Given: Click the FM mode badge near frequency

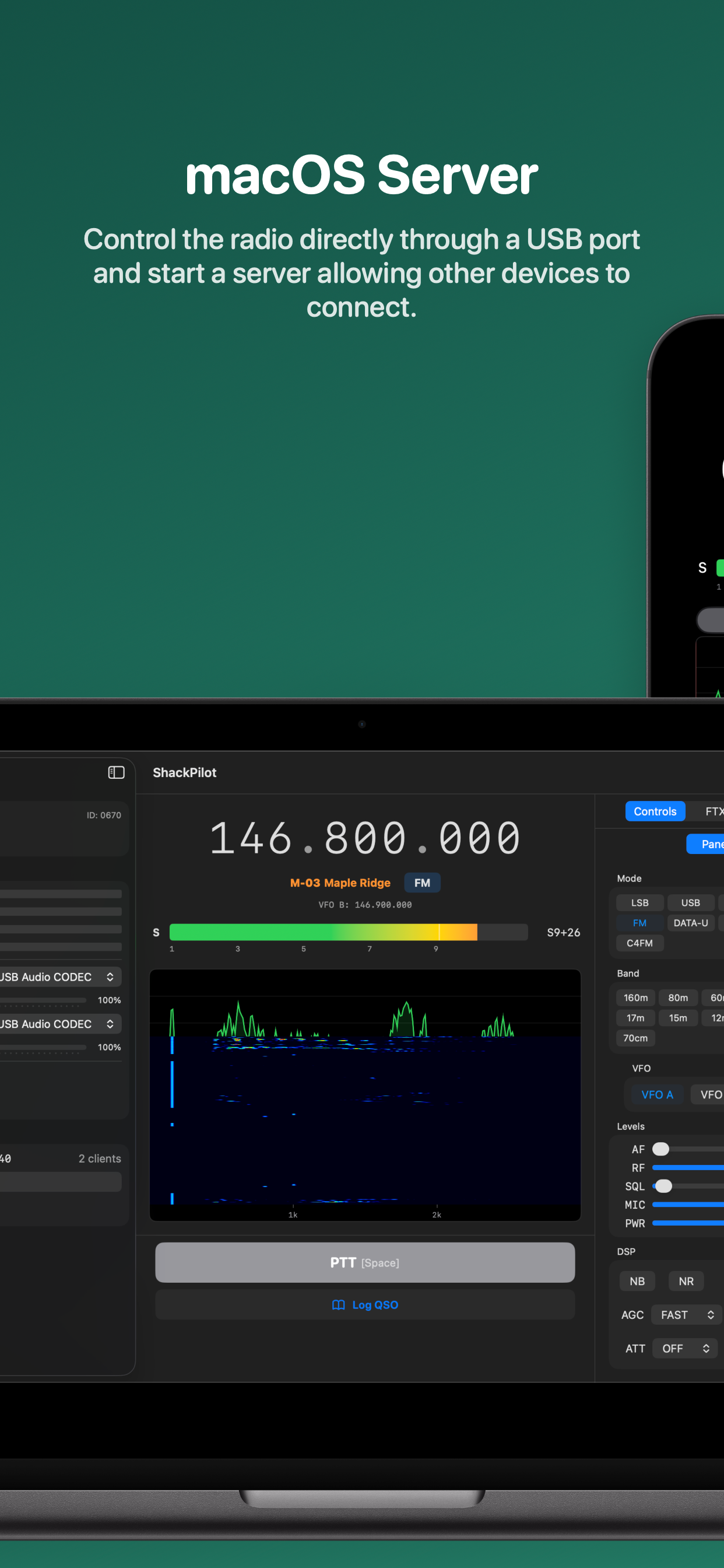Looking at the screenshot, I should 422,883.
